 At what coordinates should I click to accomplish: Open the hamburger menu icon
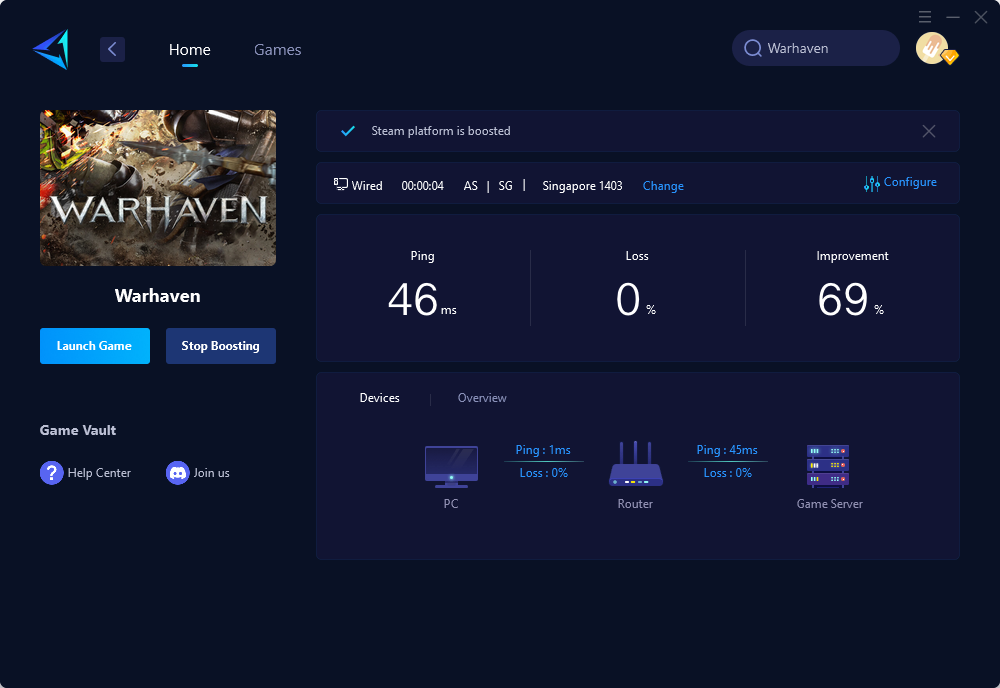[x=925, y=17]
